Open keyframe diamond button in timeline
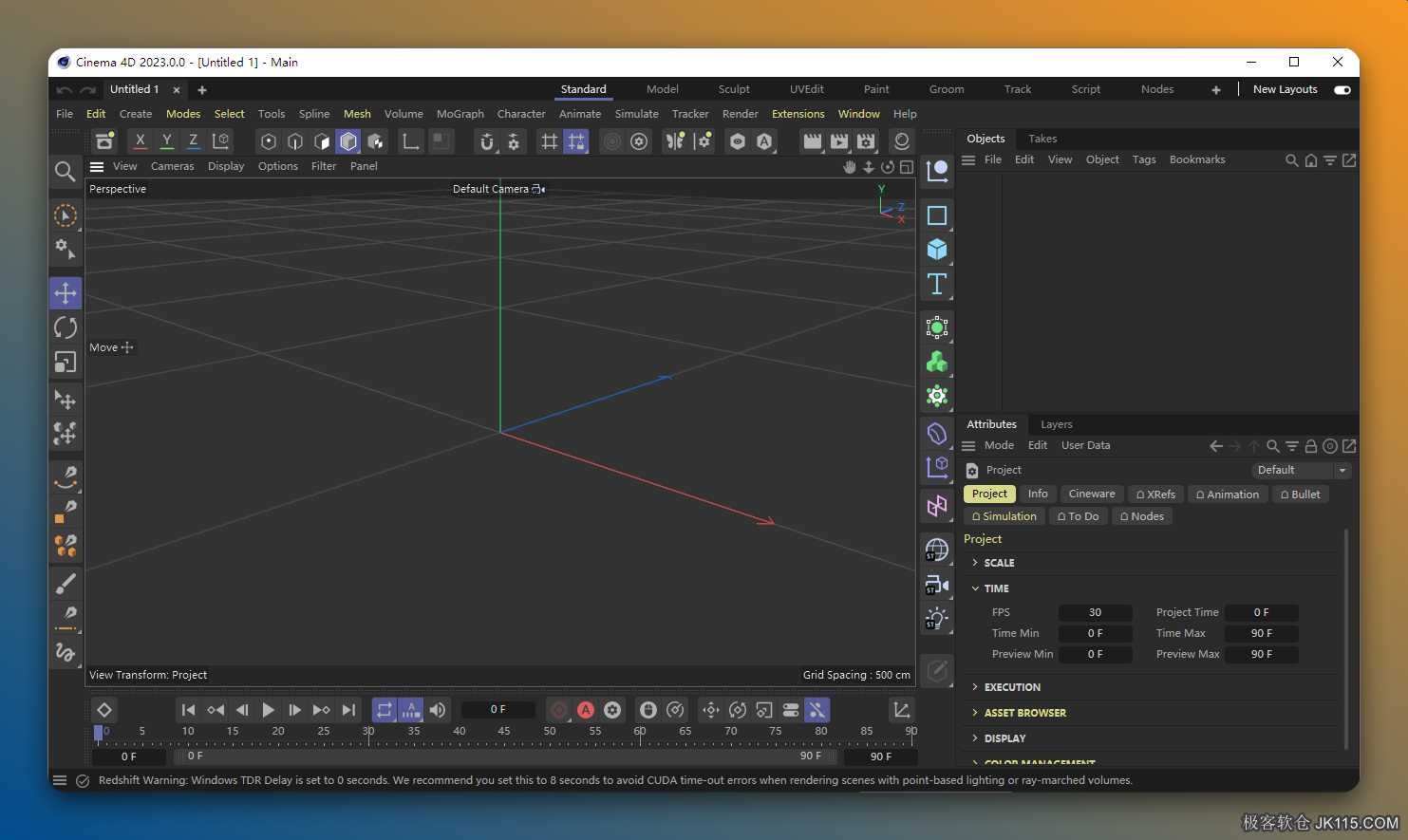The height and width of the screenshot is (840, 1408). click(104, 710)
